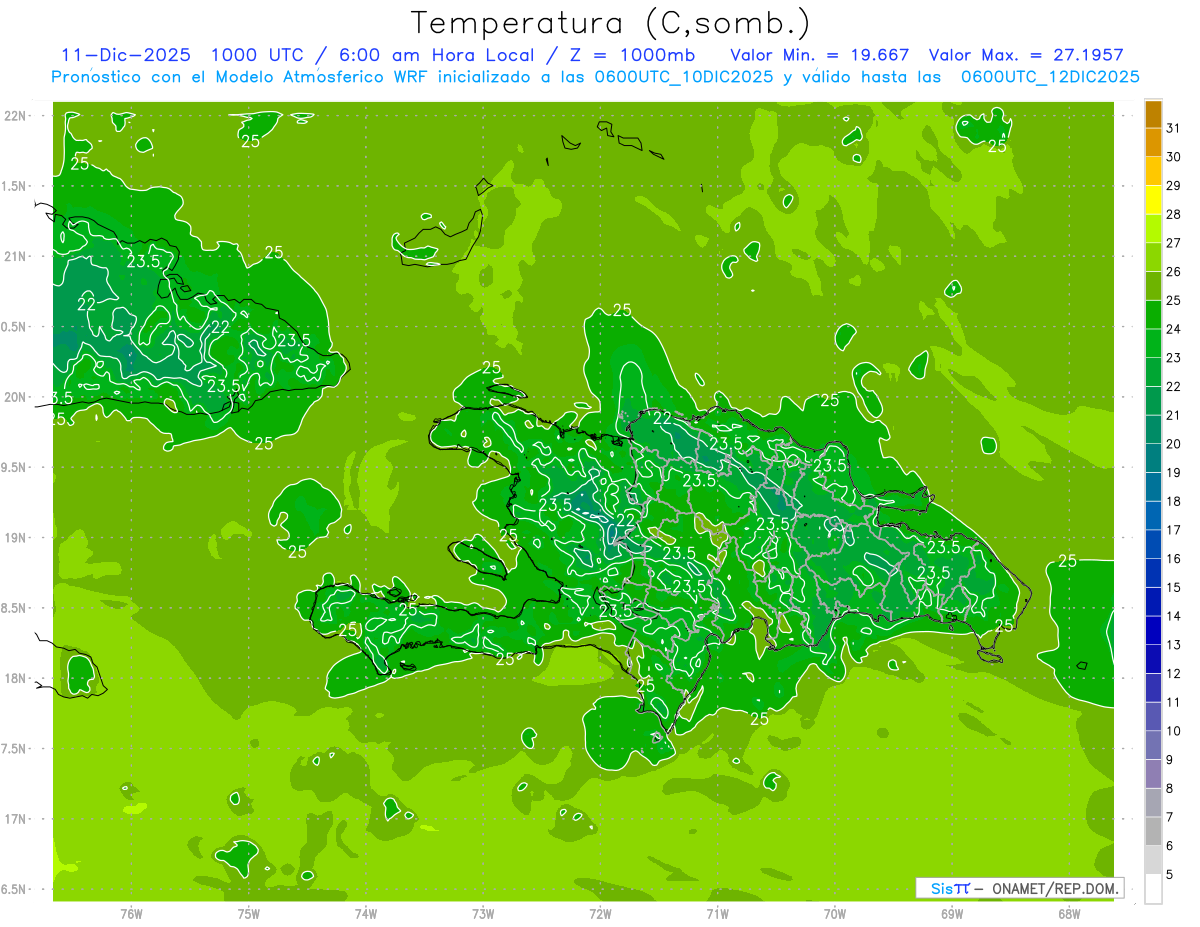Click the '76W' longitude axis label
This screenshot has height=927, width=1200.
click(131, 914)
